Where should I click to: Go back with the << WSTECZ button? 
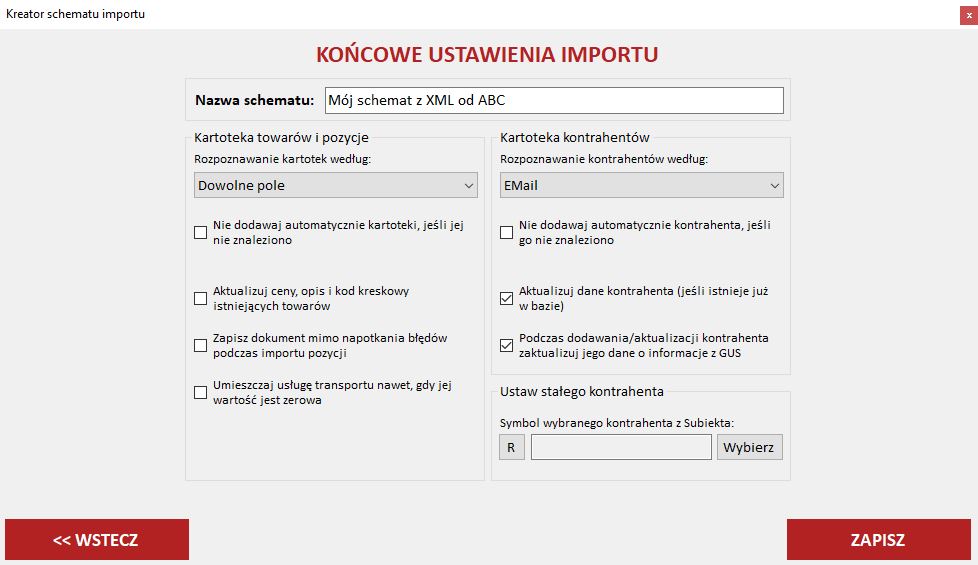[x=96, y=540]
